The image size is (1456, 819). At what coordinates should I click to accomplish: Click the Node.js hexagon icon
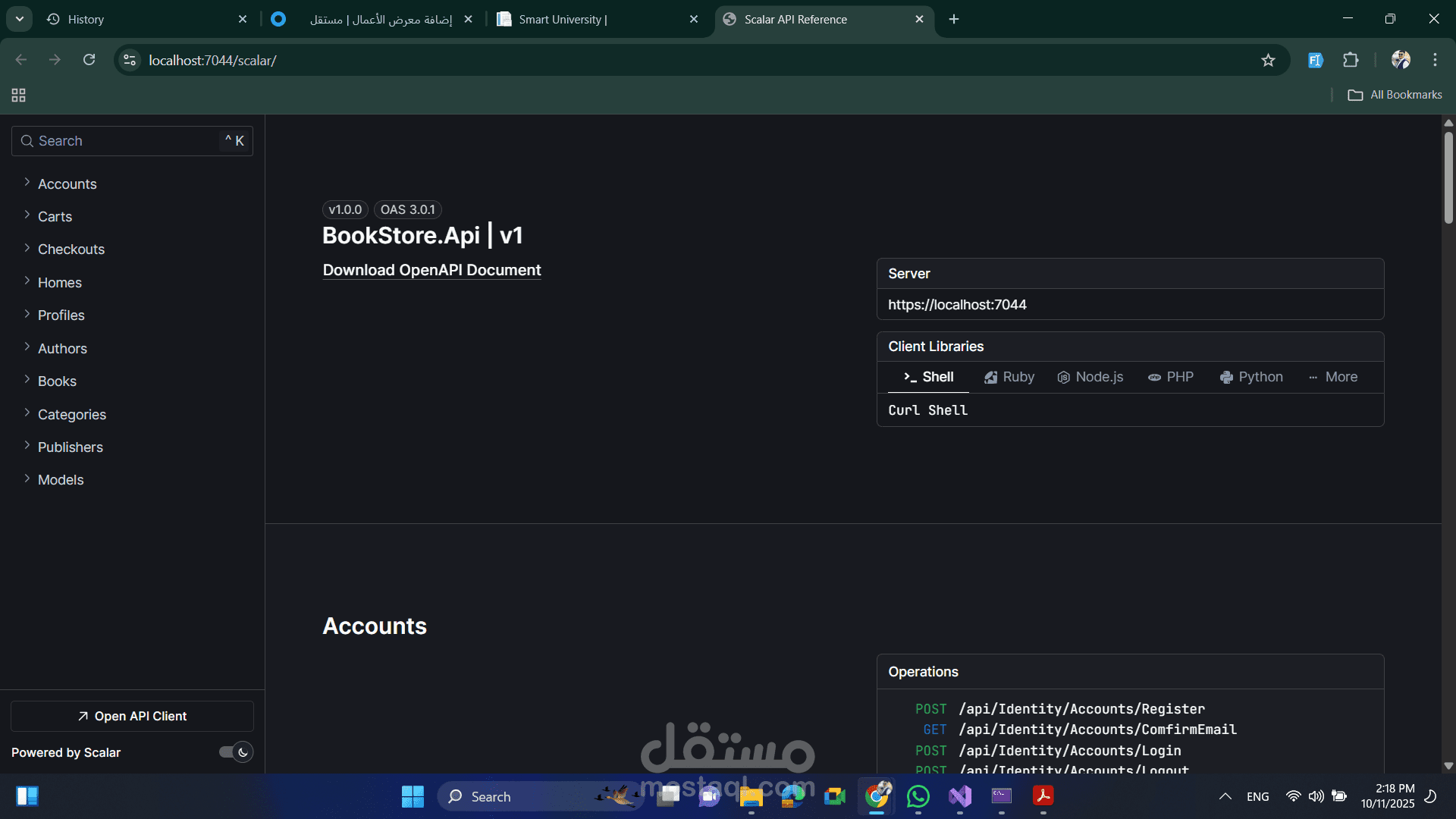tap(1063, 378)
